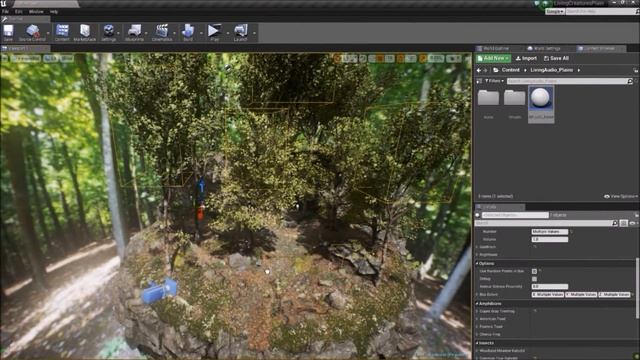
Task: Click the Content Browser forward arrow
Action: (x=486, y=70)
